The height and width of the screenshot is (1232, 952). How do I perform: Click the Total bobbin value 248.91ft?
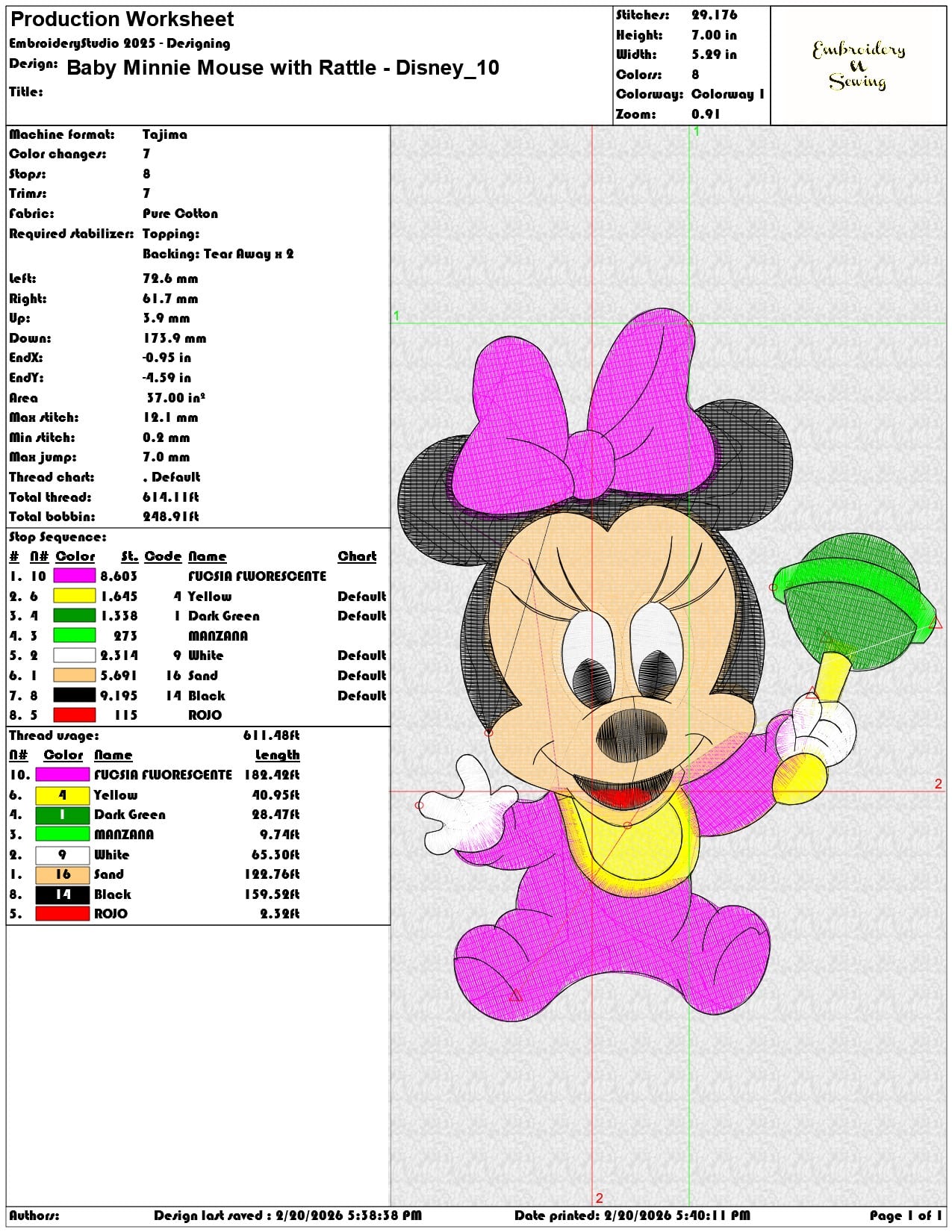coord(171,517)
